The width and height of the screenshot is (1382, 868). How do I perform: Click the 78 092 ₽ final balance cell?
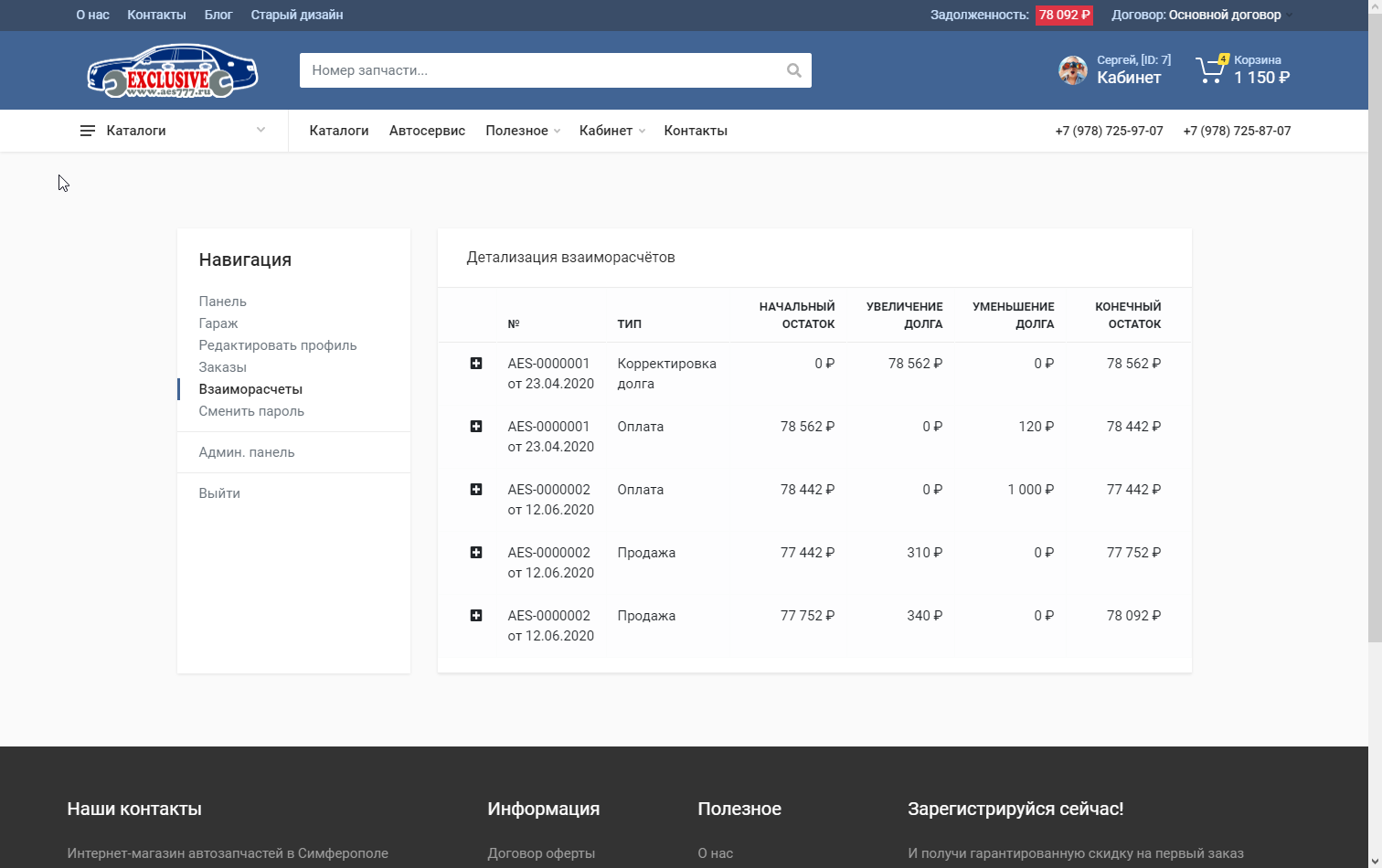tap(1133, 616)
